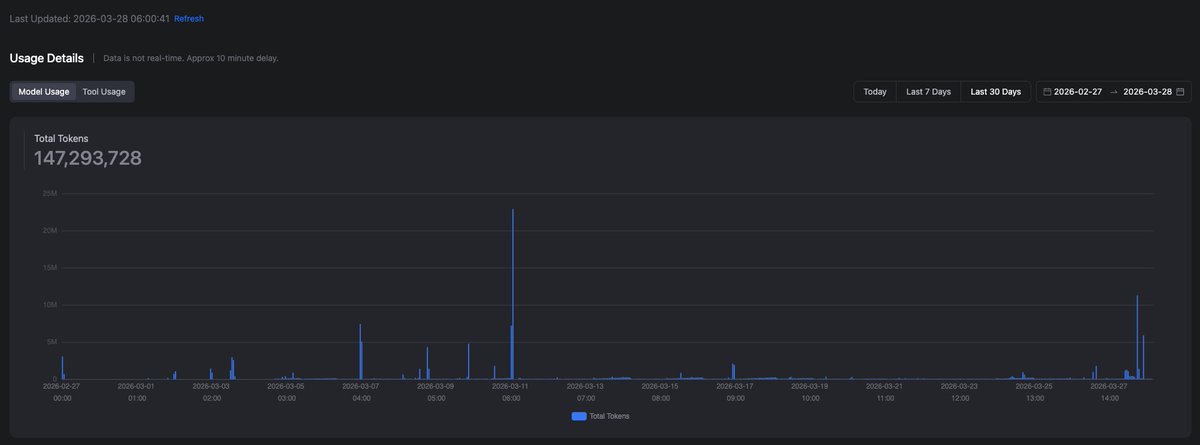Viewport: 1200px width, 445px height.
Task: Click the 147,293,728 total tokens value
Action: click(88, 157)
